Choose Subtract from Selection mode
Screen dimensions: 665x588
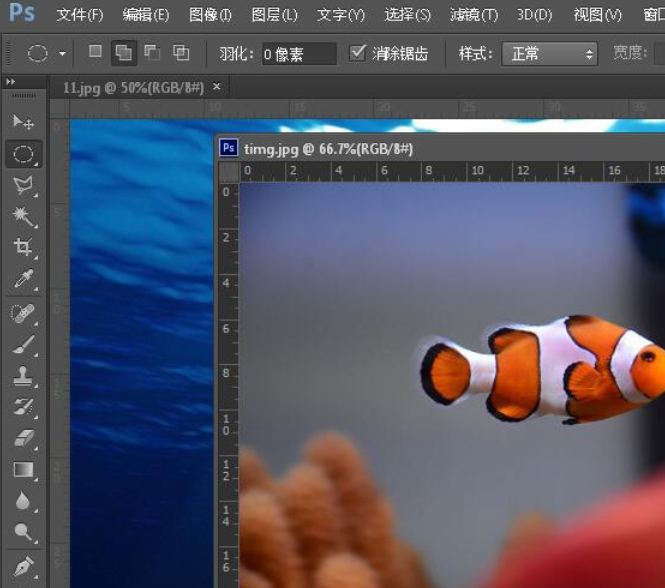[x=152, y=53]
